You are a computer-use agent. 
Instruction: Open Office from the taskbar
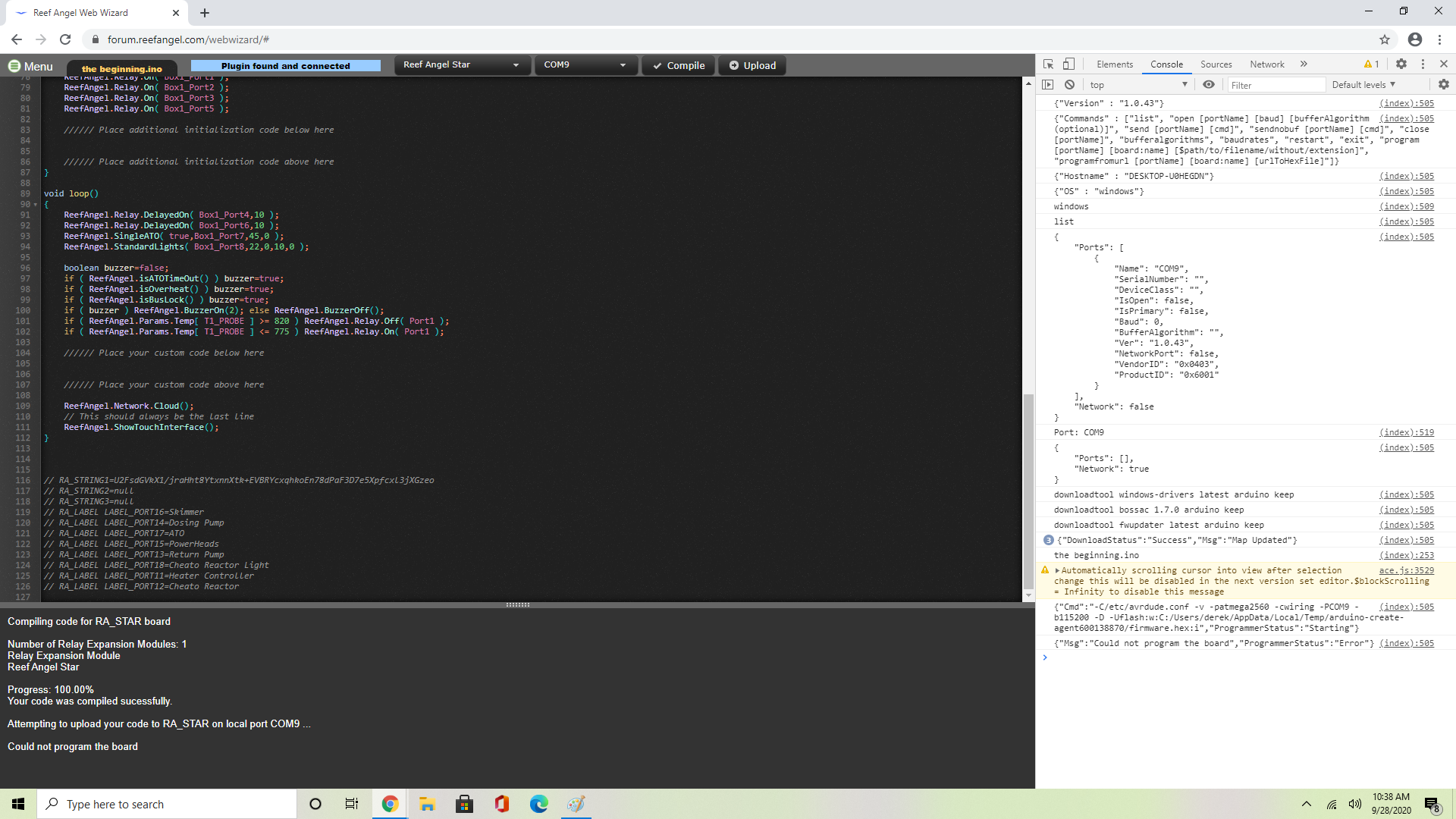click(501, 804)
